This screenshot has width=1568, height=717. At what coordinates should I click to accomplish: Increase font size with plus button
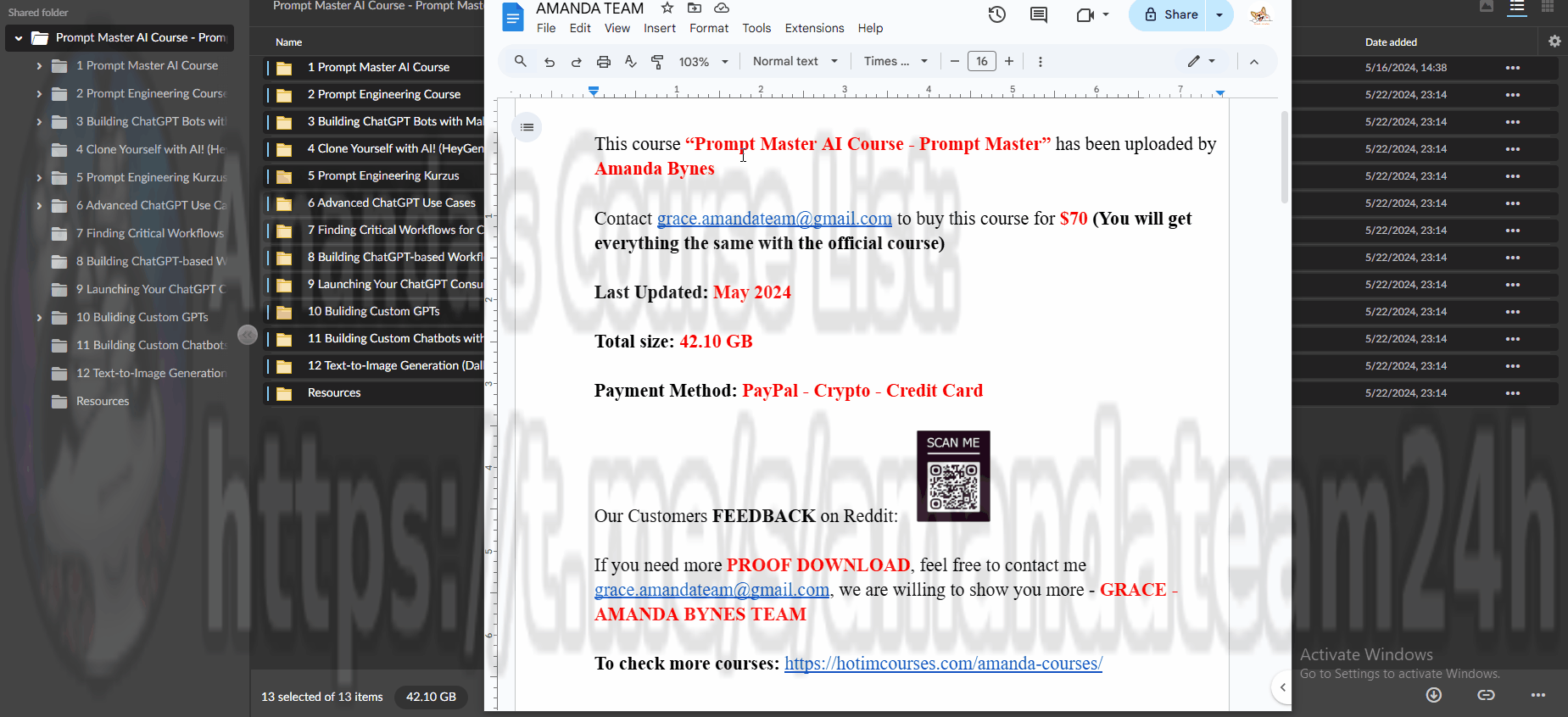pos(1009,61)
